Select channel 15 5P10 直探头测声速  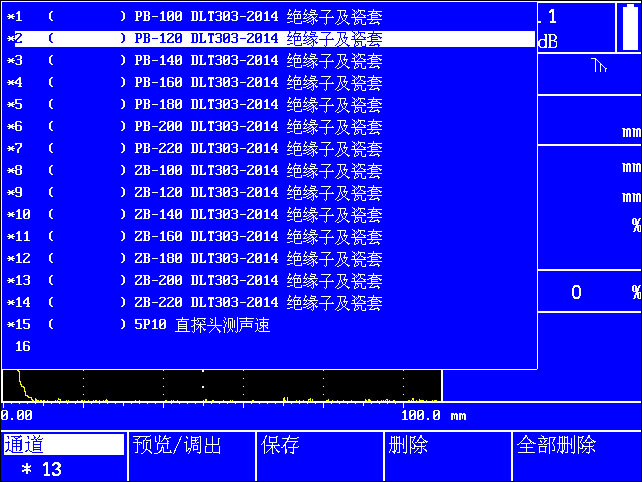click(x=269, y=325)
